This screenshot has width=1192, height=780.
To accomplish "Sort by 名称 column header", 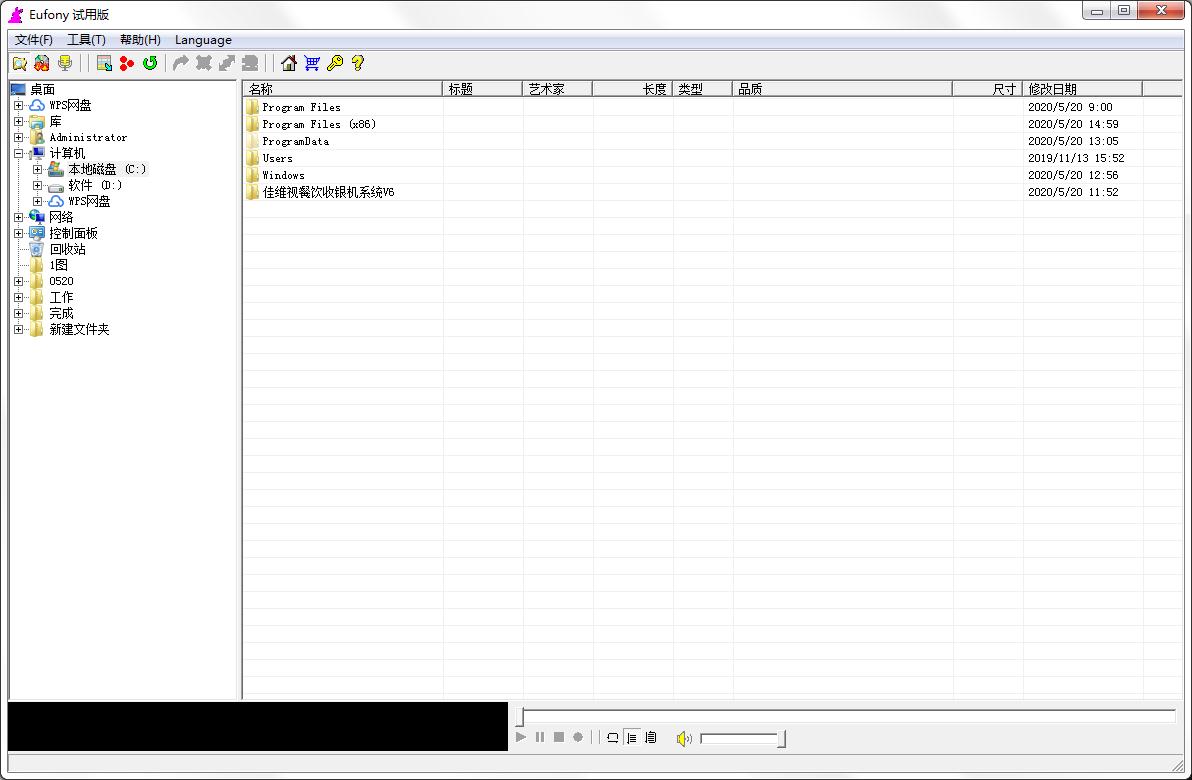I will point(342,89).
